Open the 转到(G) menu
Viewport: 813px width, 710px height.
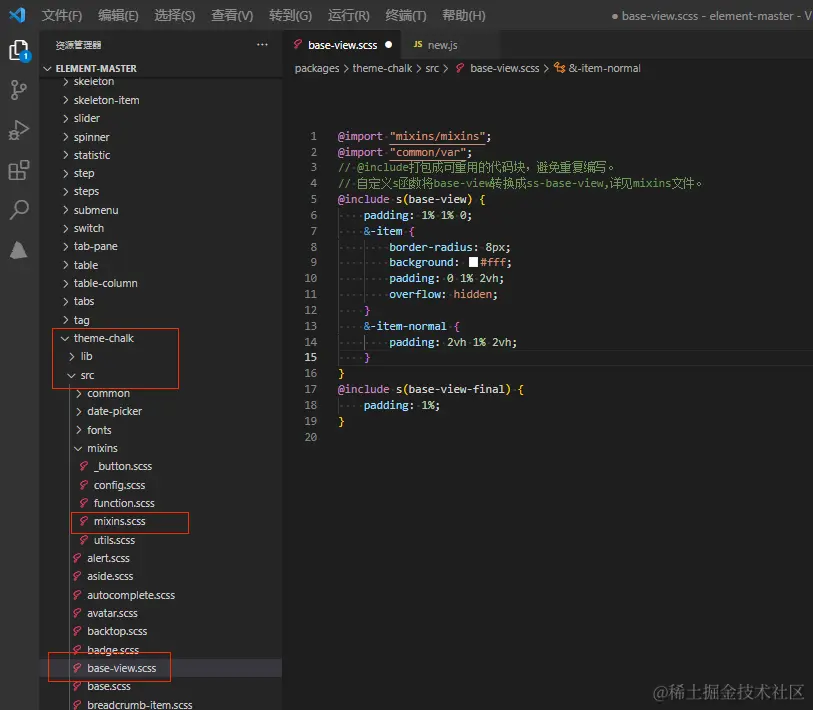pos(290,16)
